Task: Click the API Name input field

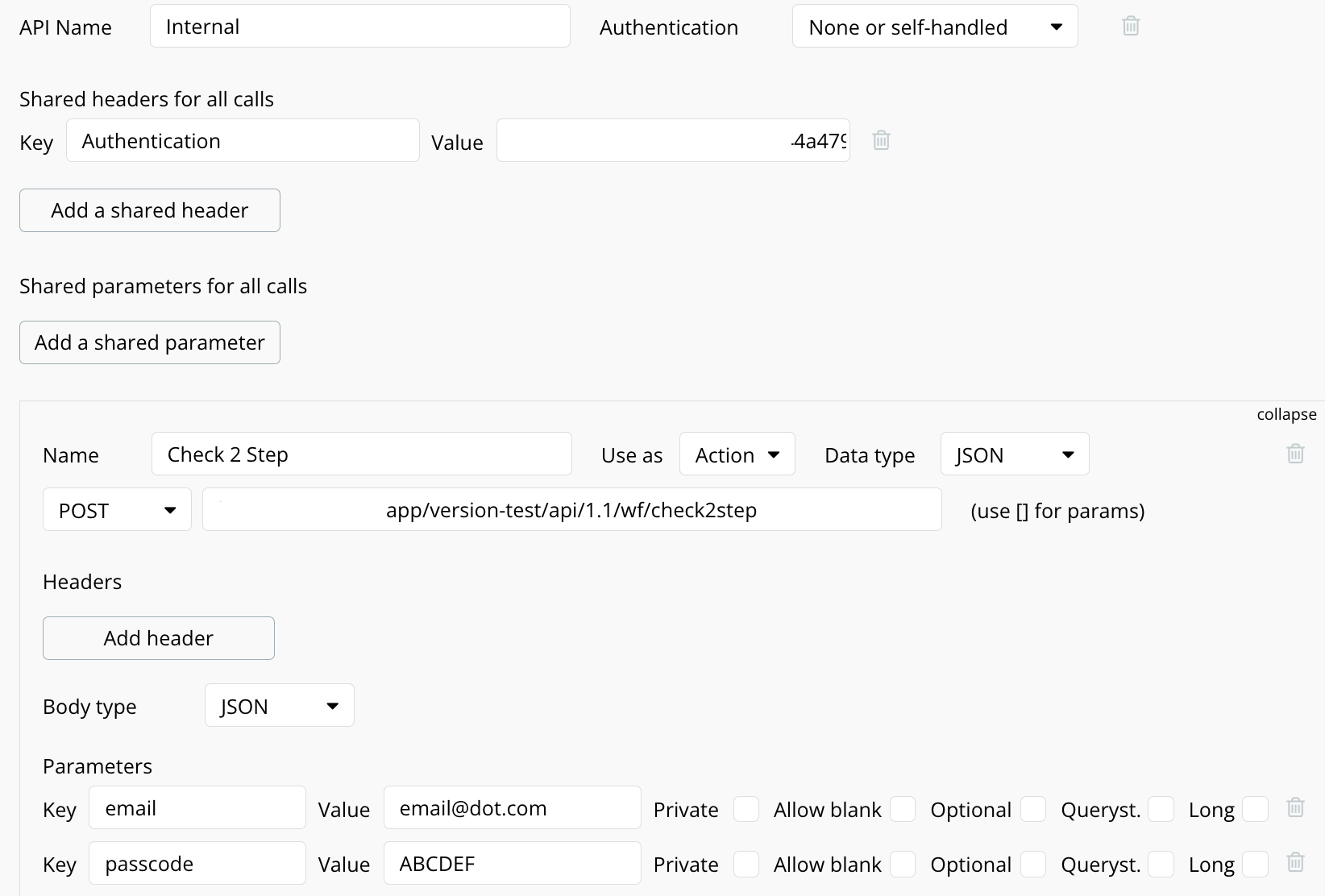Action: 359,27
